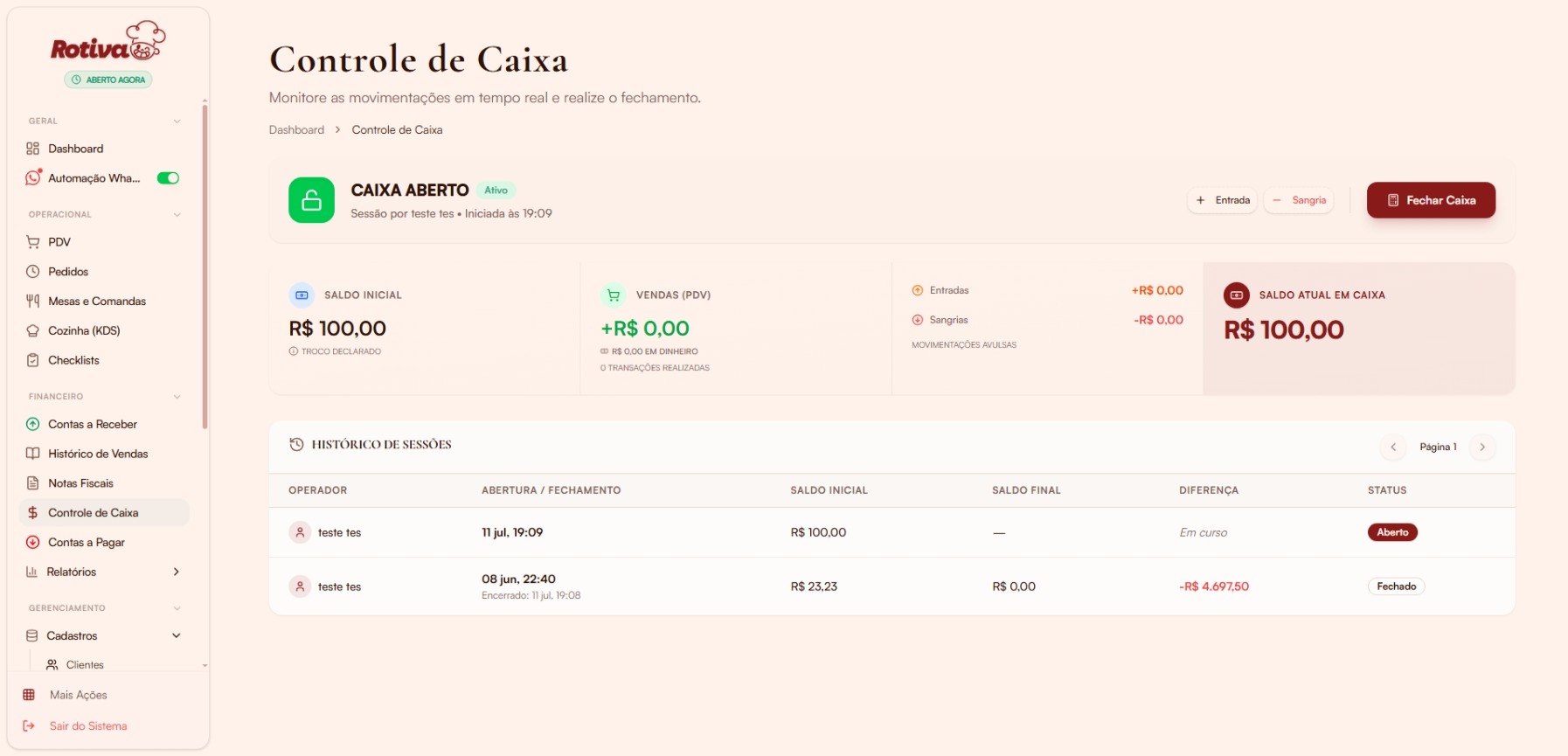Click the Entrada button

pyautogui.click(x=1222, y=200)
